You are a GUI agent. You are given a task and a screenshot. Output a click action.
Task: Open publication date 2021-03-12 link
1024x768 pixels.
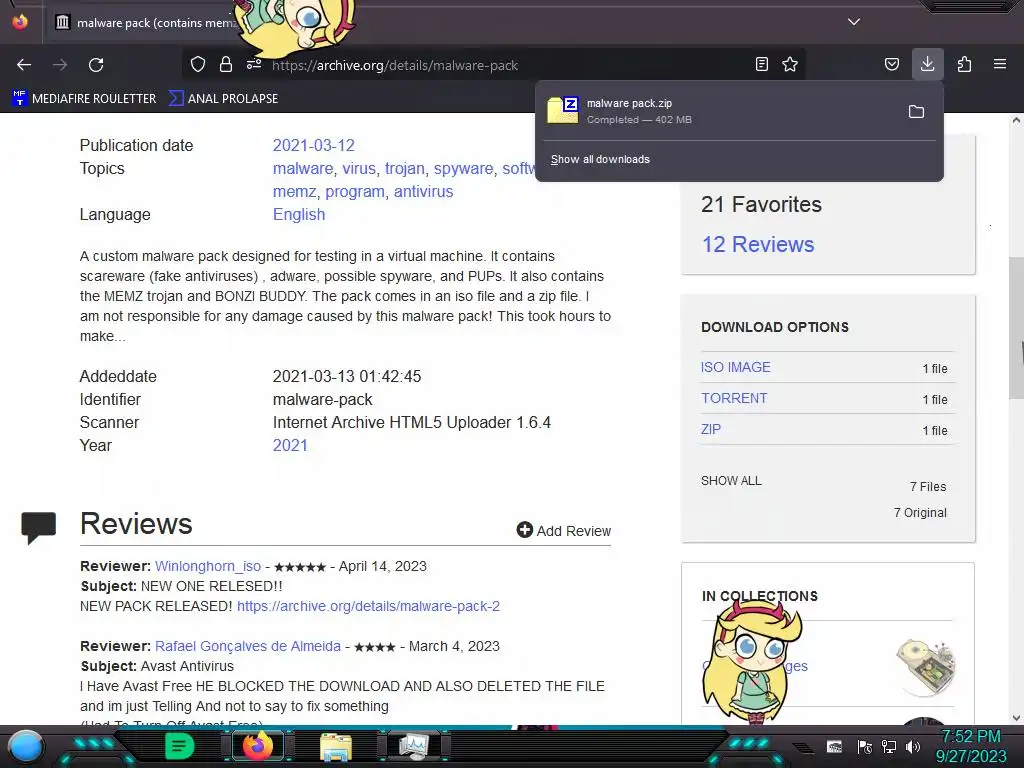click(x=313, y=145)
